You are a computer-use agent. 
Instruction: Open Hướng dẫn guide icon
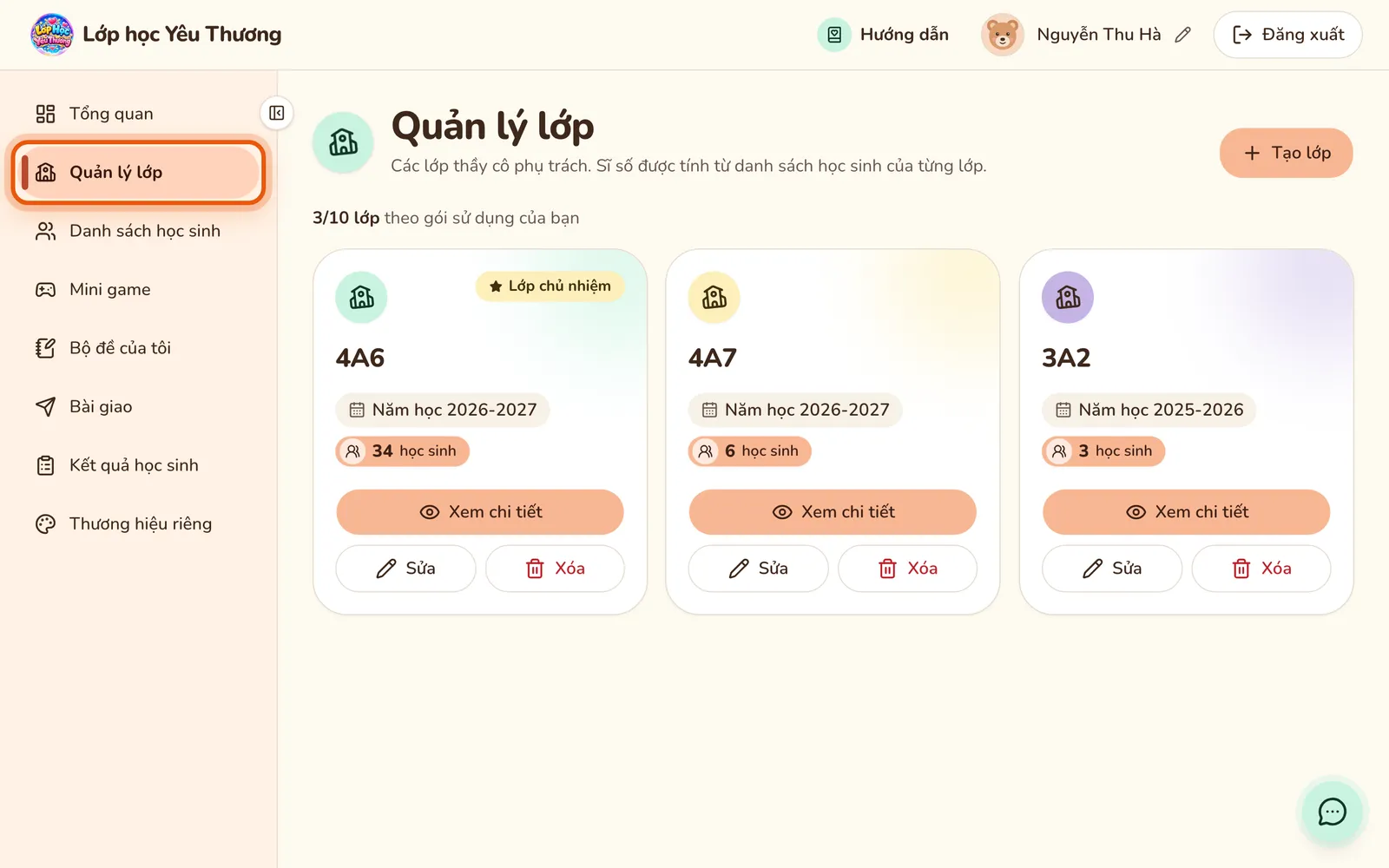[834, 35]
